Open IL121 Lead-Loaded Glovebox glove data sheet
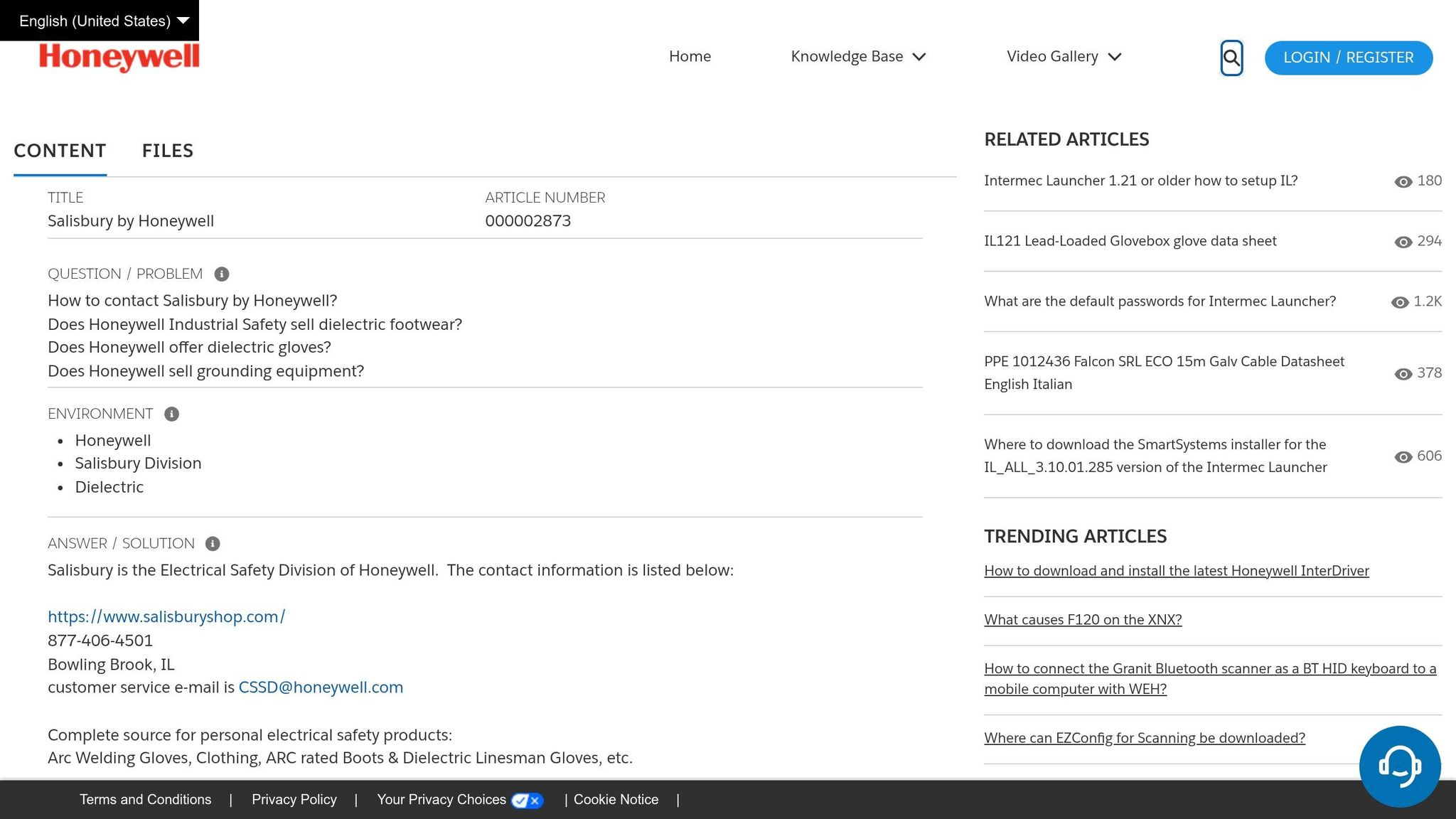 pyautogui.click(x=1130, y=241)
